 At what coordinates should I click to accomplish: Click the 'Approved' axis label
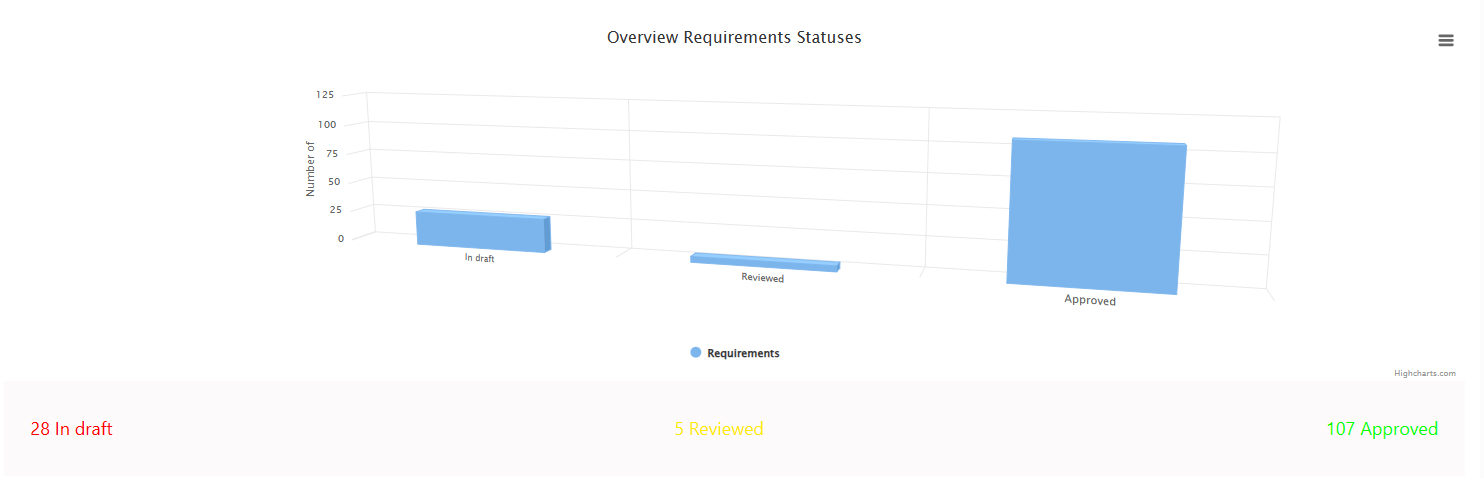[x=1090, y=300]
